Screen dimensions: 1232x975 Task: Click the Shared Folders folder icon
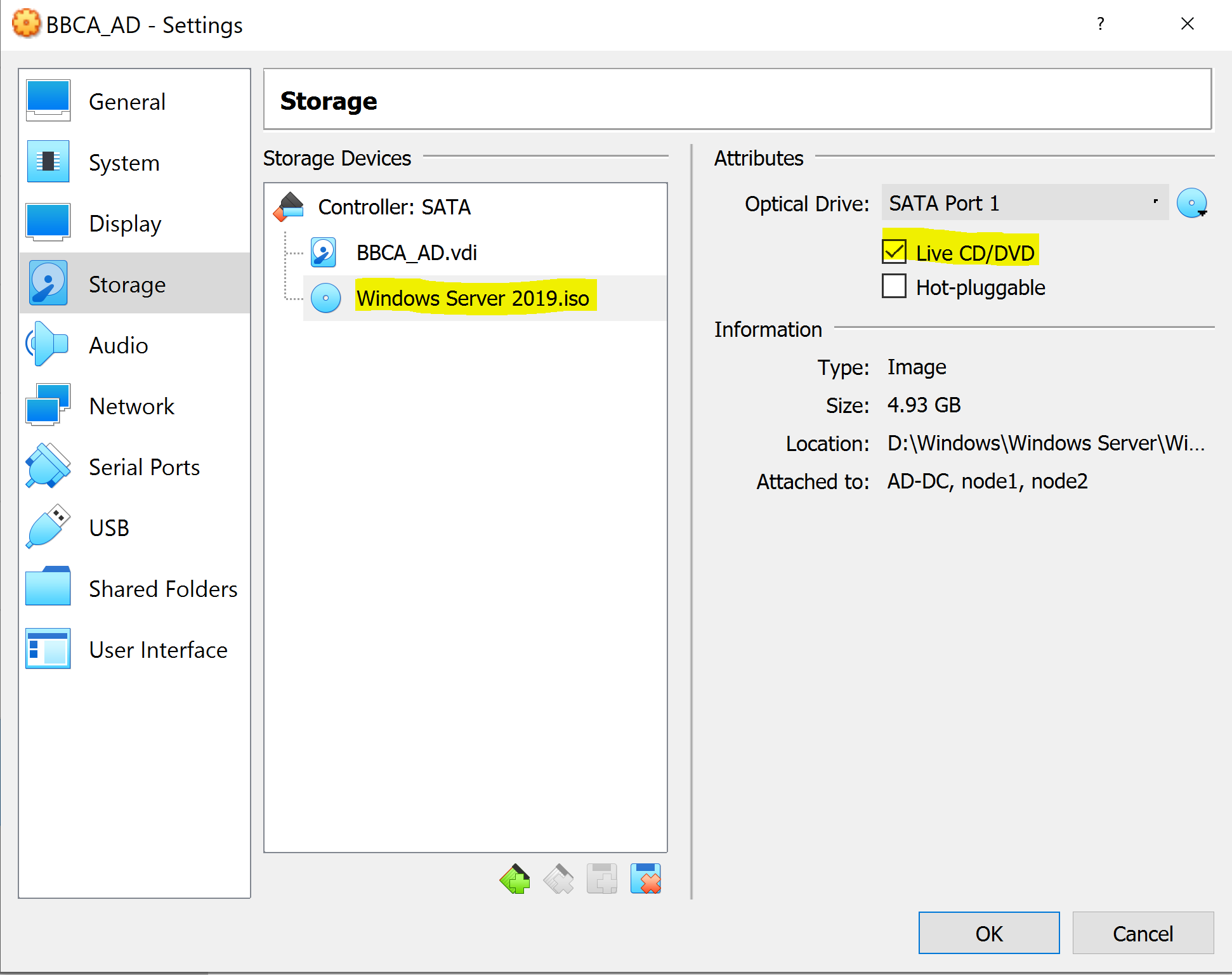coord(48,586)
